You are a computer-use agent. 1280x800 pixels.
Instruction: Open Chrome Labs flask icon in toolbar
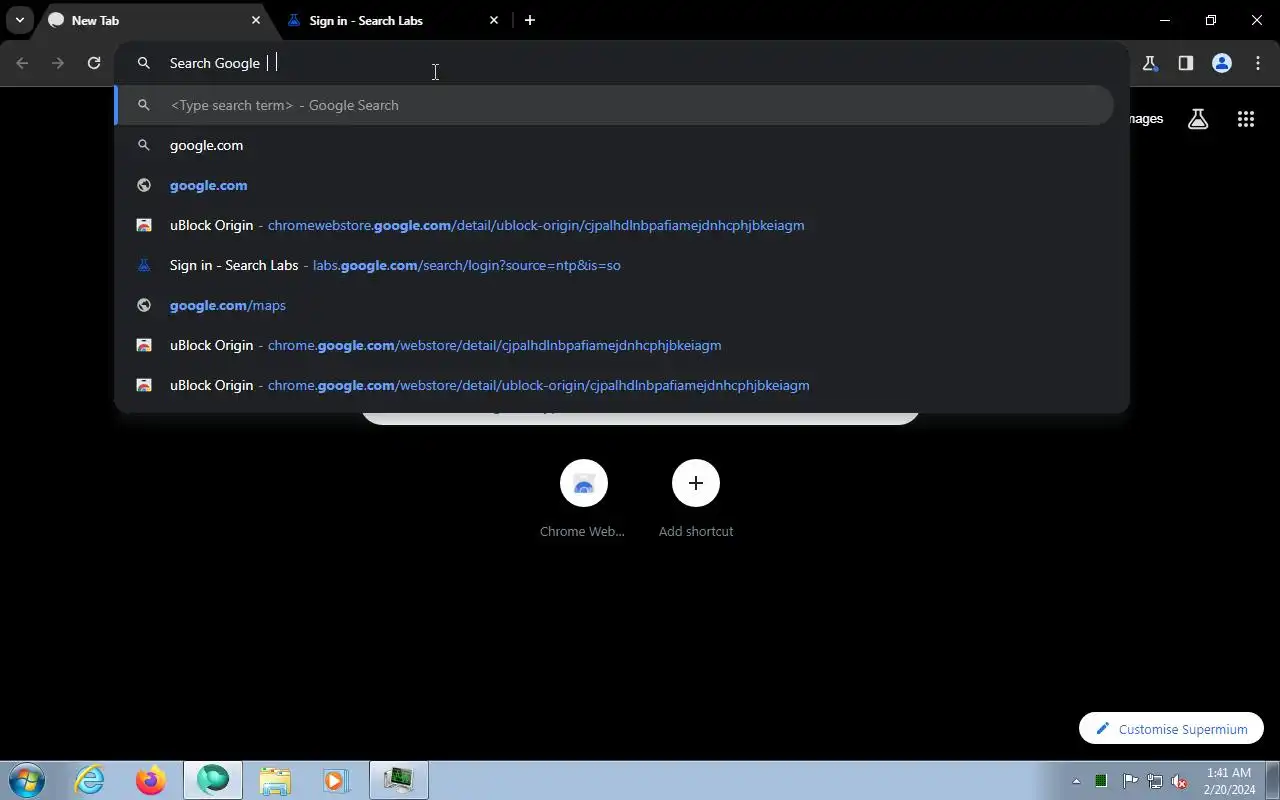click(1150, 63)
